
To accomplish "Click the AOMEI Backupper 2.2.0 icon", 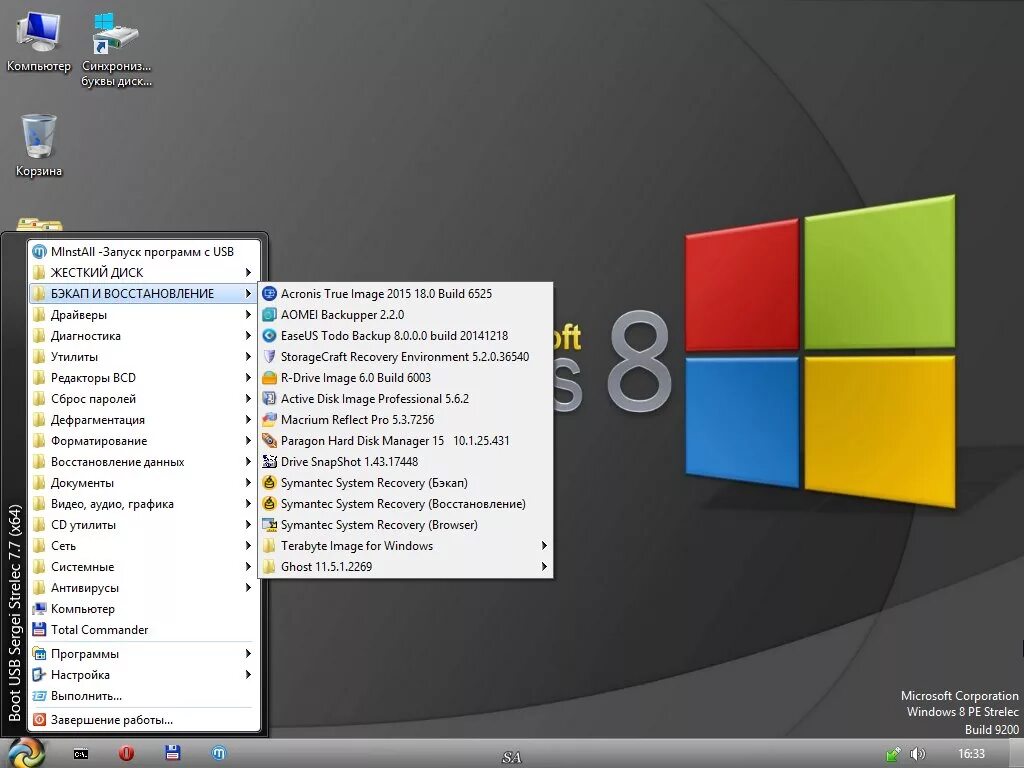I will point(269,315).
